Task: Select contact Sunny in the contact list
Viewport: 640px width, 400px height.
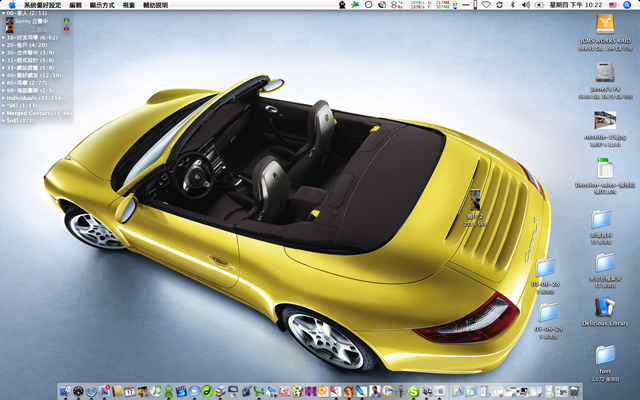Action: click(x=37, y=21)
